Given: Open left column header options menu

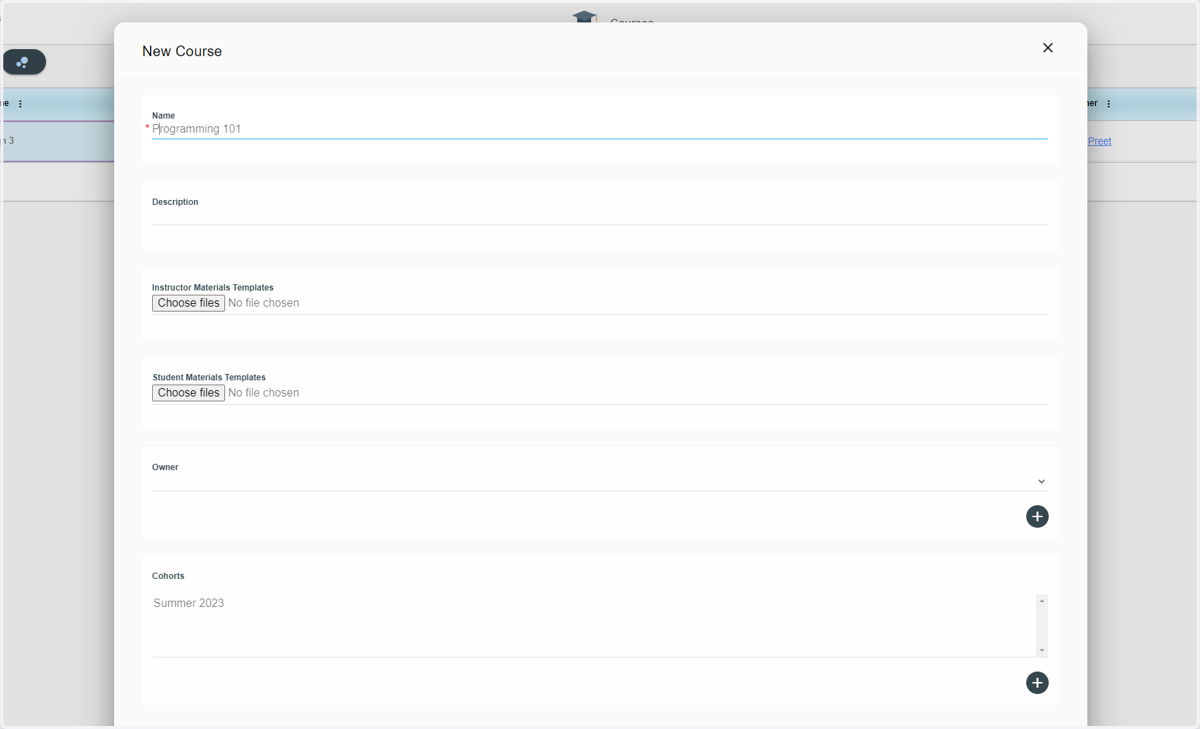Looking at the screenshot, I should (x=20, y=104).
